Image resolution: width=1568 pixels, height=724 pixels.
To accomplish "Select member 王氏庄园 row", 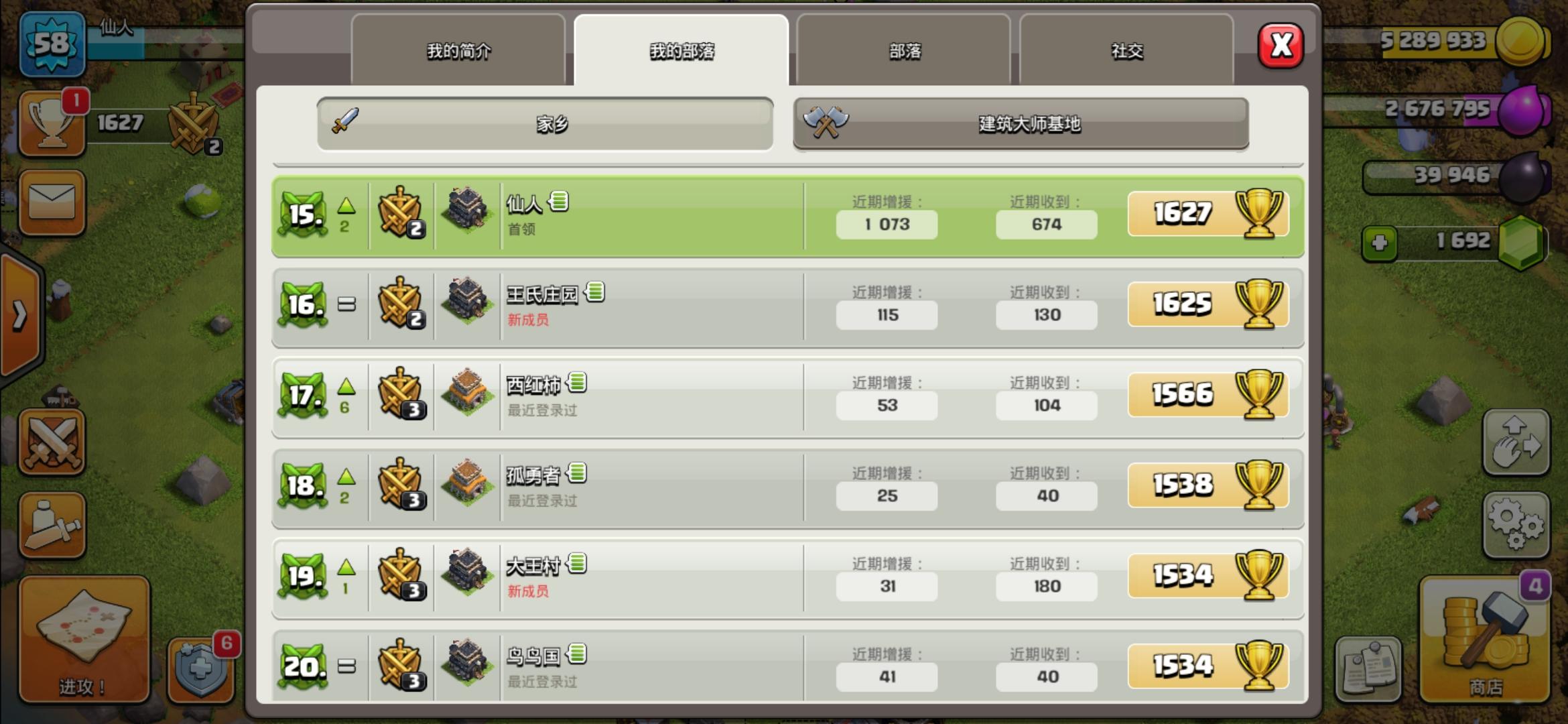I will coord(787,307).
